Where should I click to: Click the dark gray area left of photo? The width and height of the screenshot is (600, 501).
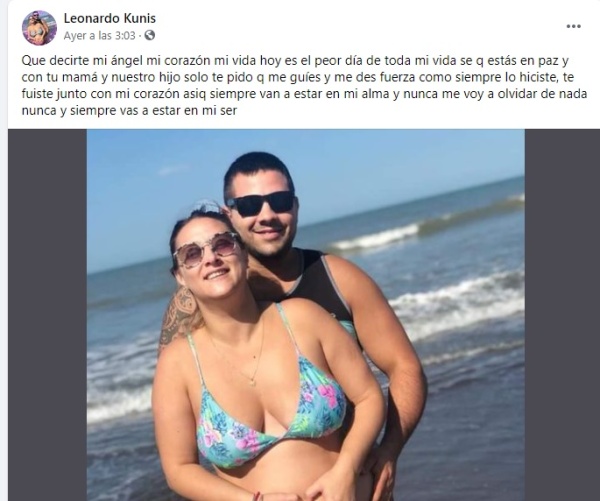point(47,315)
